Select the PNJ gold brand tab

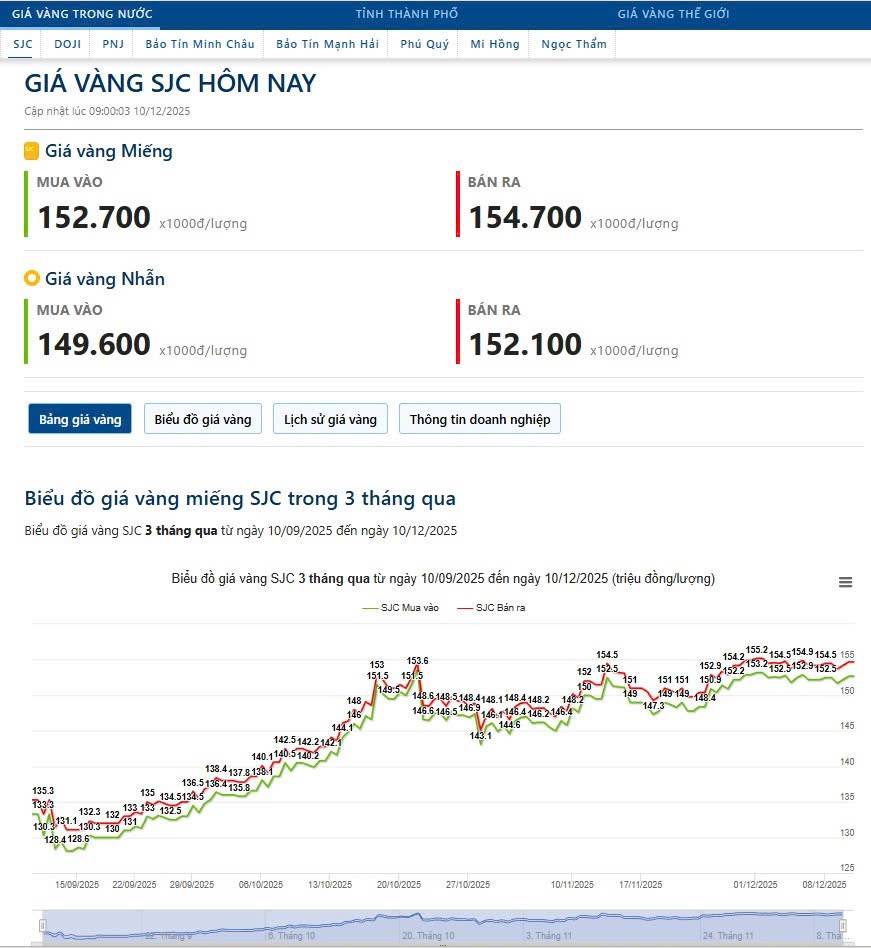pyautogui.click(x=113, y=44)
